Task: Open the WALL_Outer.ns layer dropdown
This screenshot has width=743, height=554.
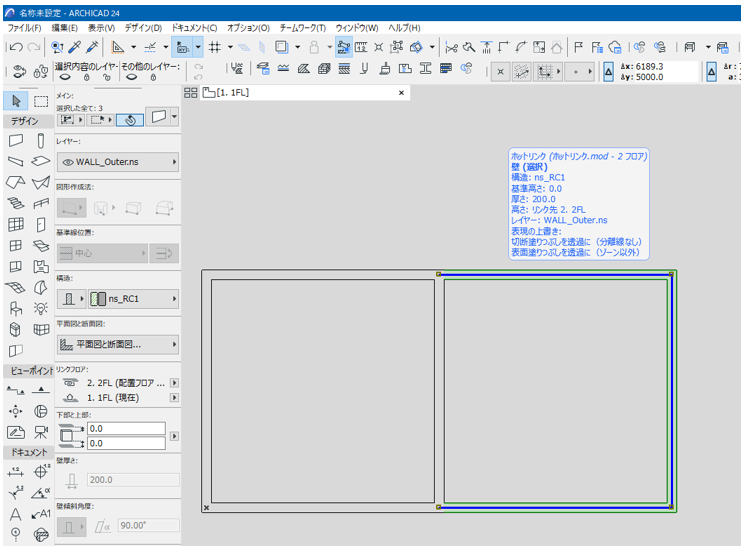Action: click(118, 162)
